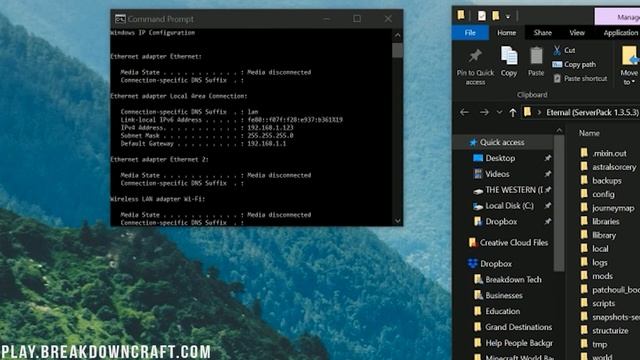Open Command Prompt window system icon
The image size is (640, 360).
pos(120,19)
